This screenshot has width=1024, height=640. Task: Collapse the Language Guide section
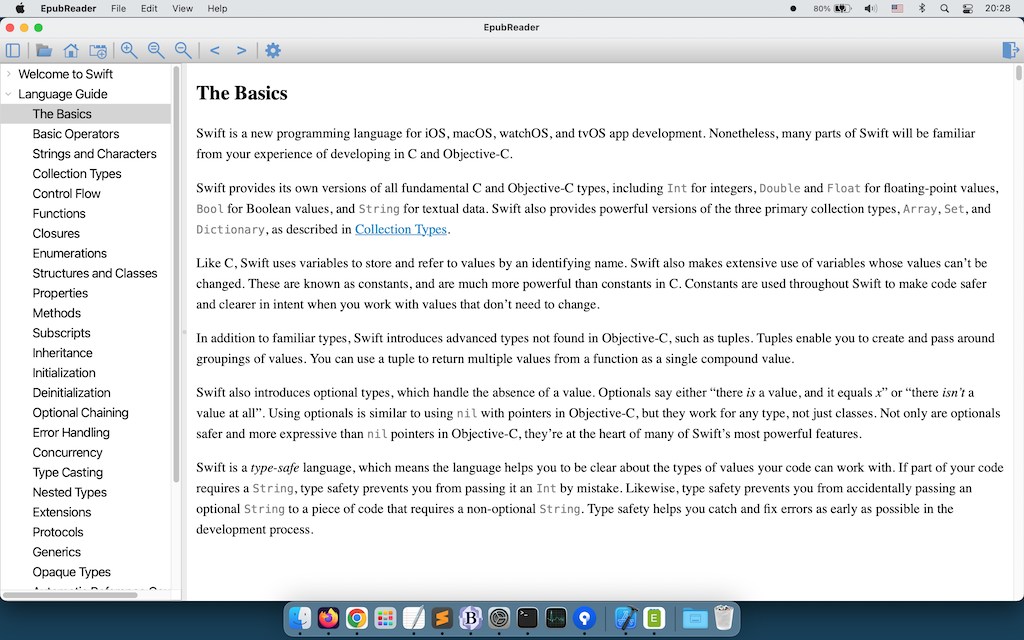tap(8, 93)
